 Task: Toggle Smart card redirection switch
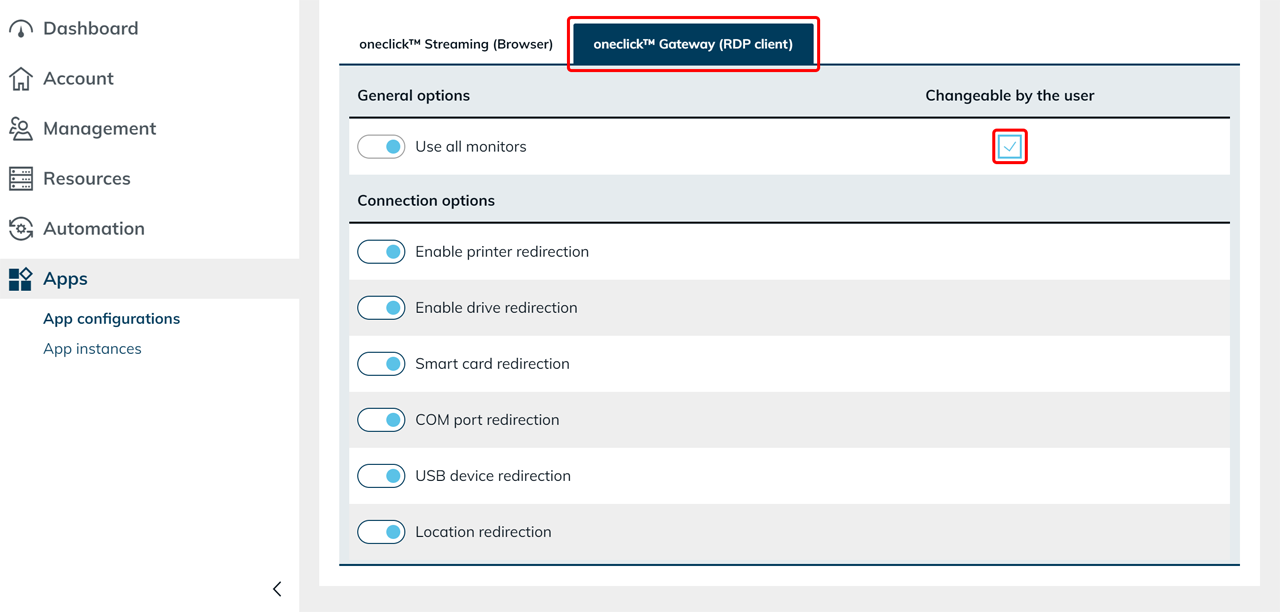(x=381, y=364)
